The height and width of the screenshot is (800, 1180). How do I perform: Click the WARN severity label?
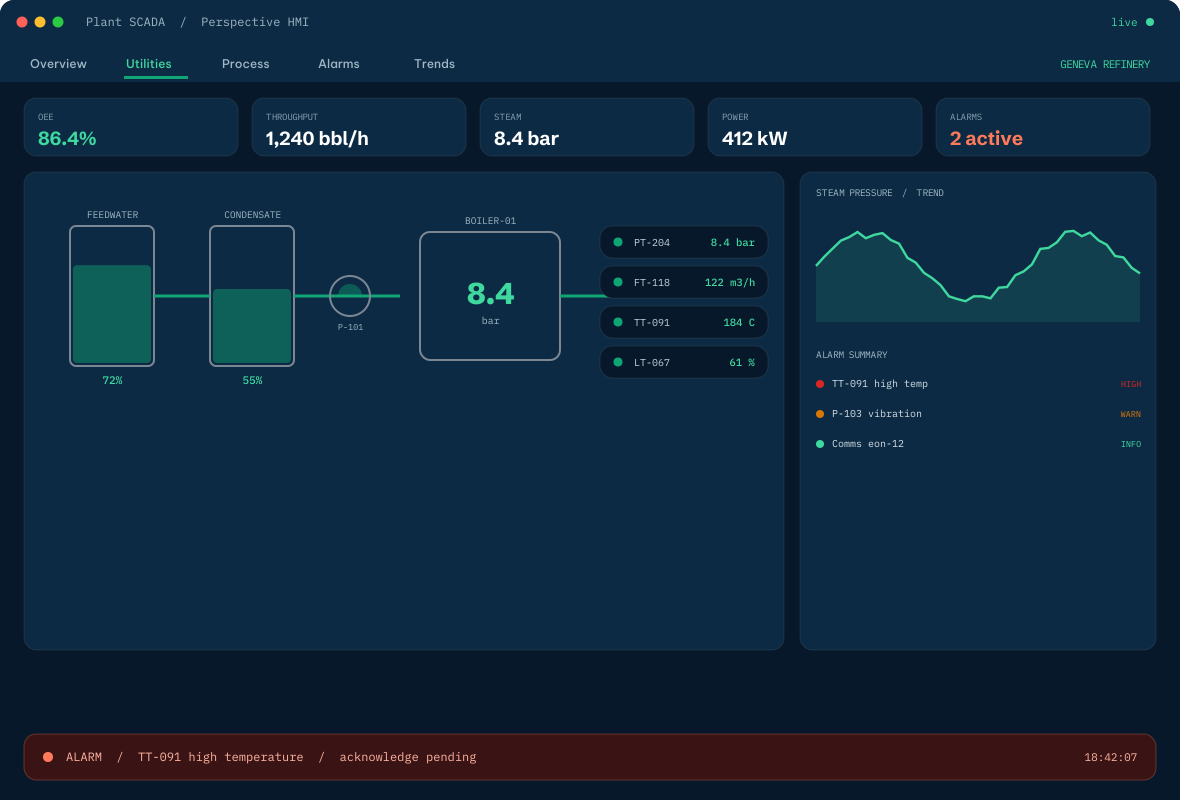(x=1131, y=415)
